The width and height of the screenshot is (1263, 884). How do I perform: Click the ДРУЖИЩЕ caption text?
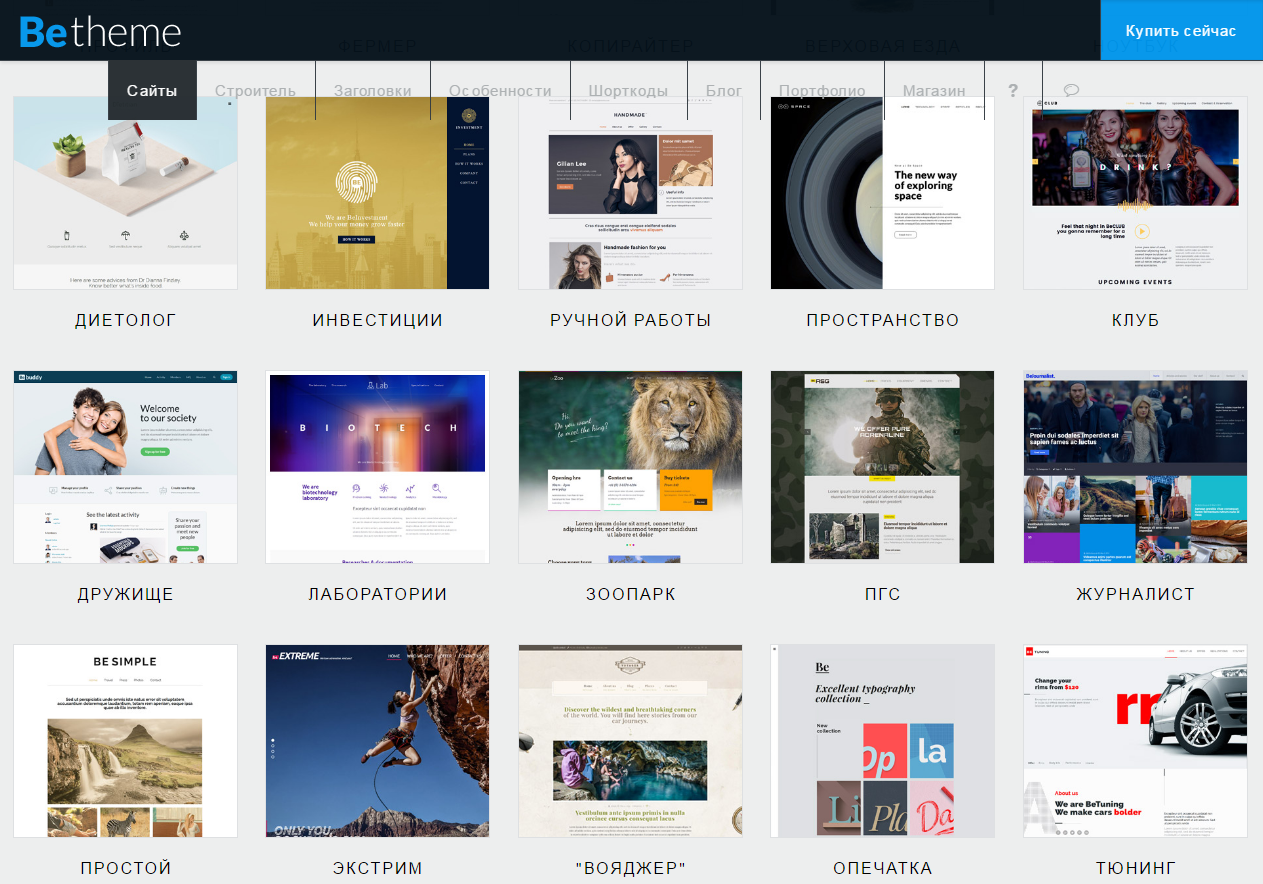126,594
